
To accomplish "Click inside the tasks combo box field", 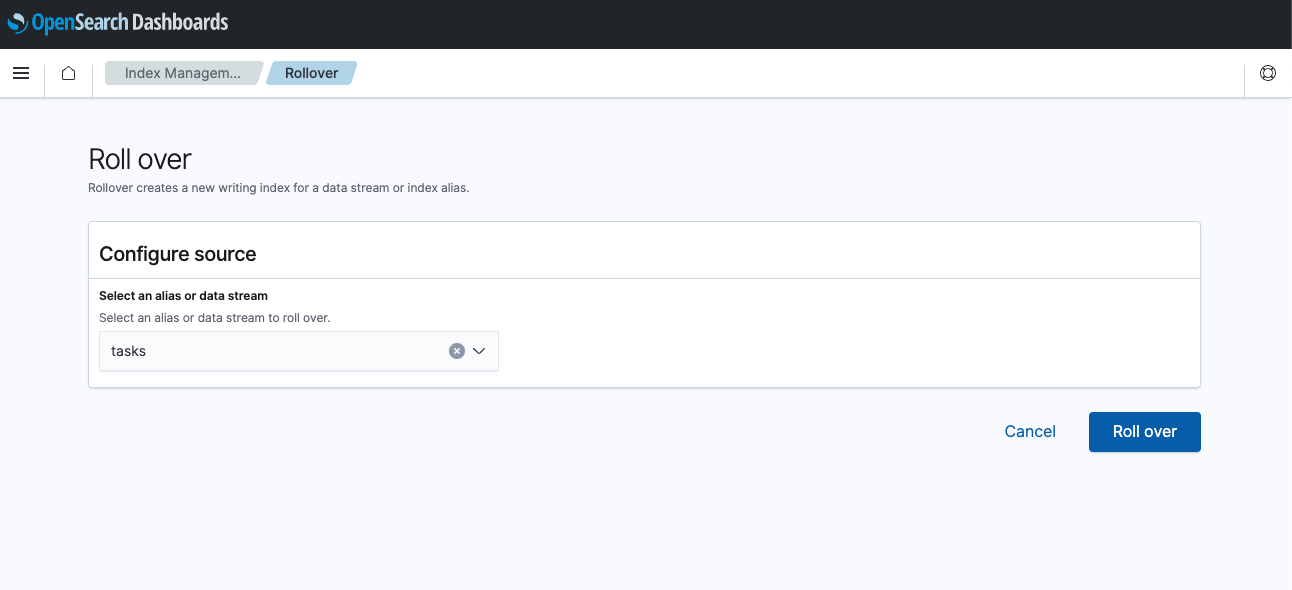I will point(250,350).
